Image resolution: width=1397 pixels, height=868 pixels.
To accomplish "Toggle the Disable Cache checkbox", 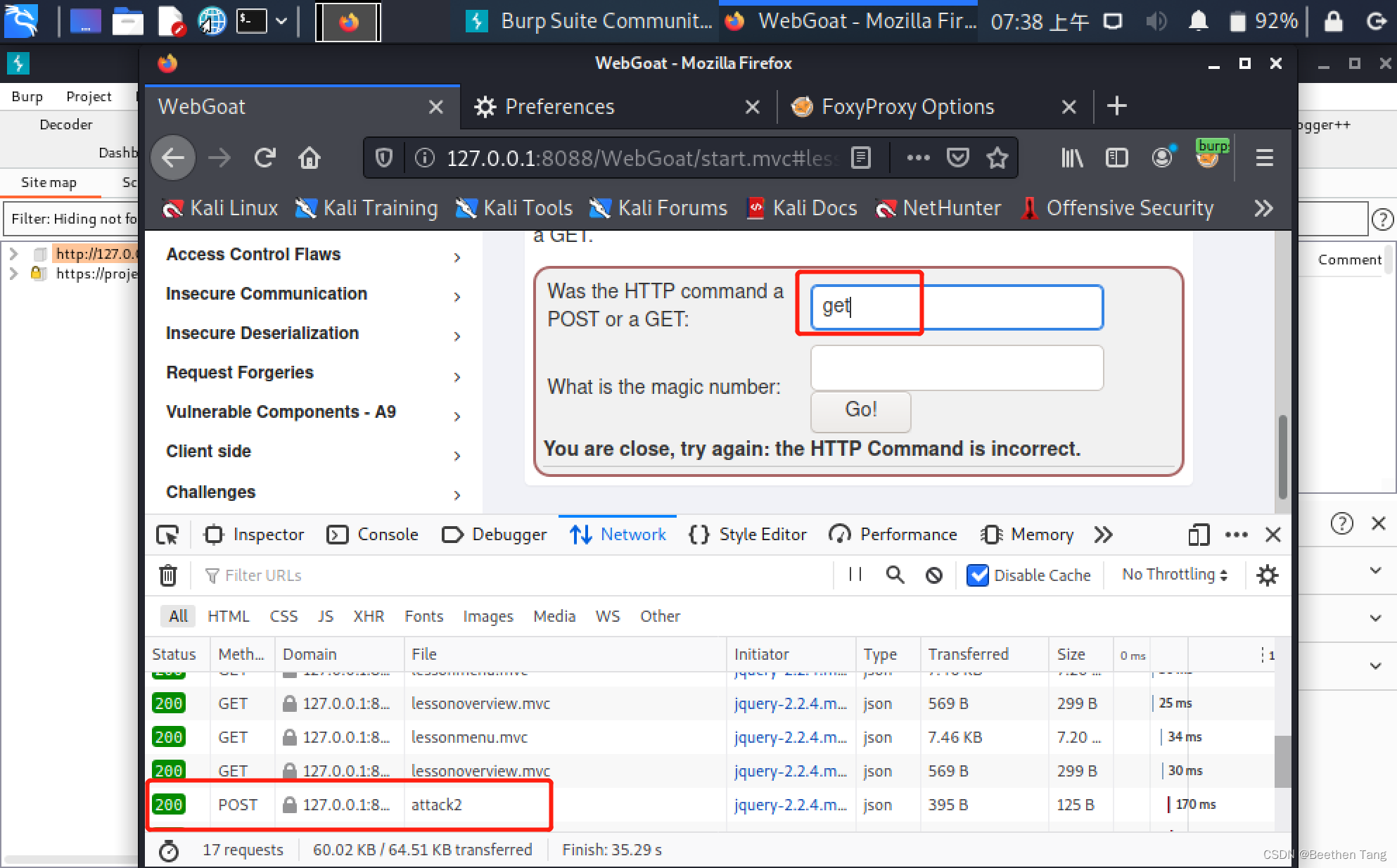I will [978, 575].
